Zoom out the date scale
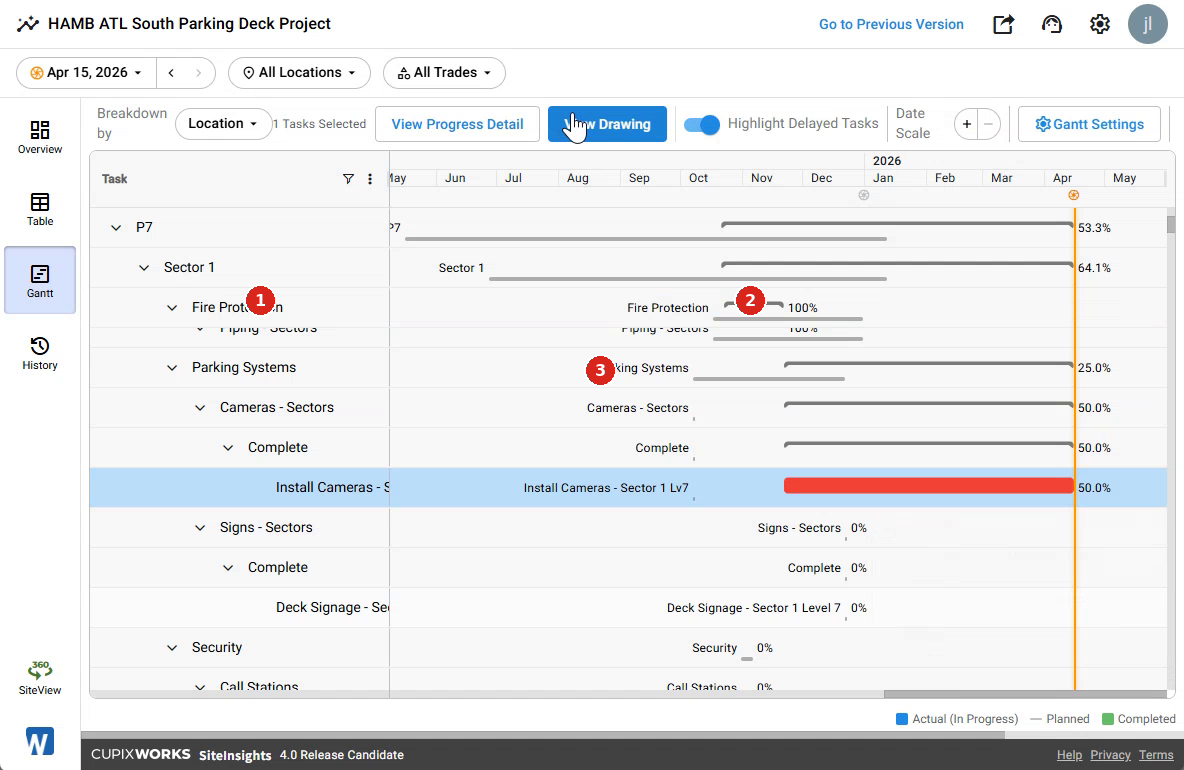The image size is (1184, 770). pos(988,124)
